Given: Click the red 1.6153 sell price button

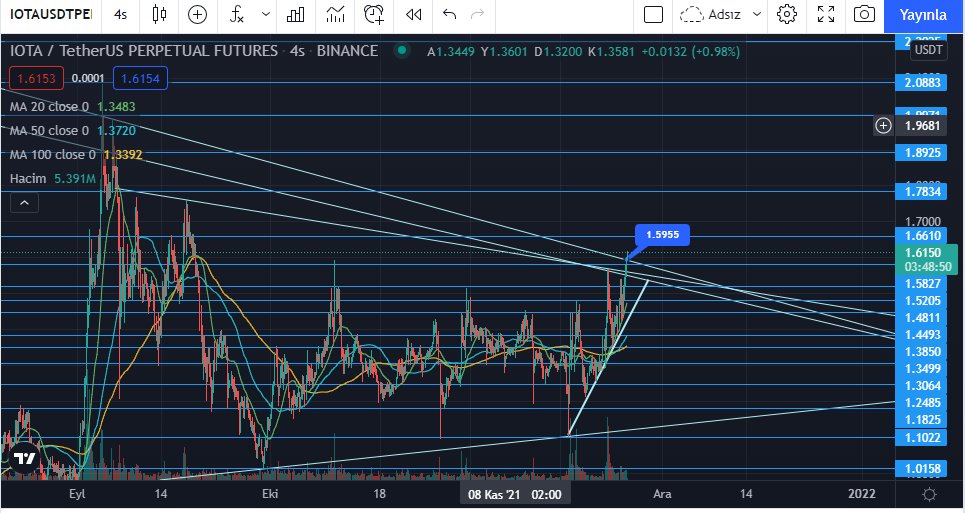Looking at the screenshot, I should point(36,79).
